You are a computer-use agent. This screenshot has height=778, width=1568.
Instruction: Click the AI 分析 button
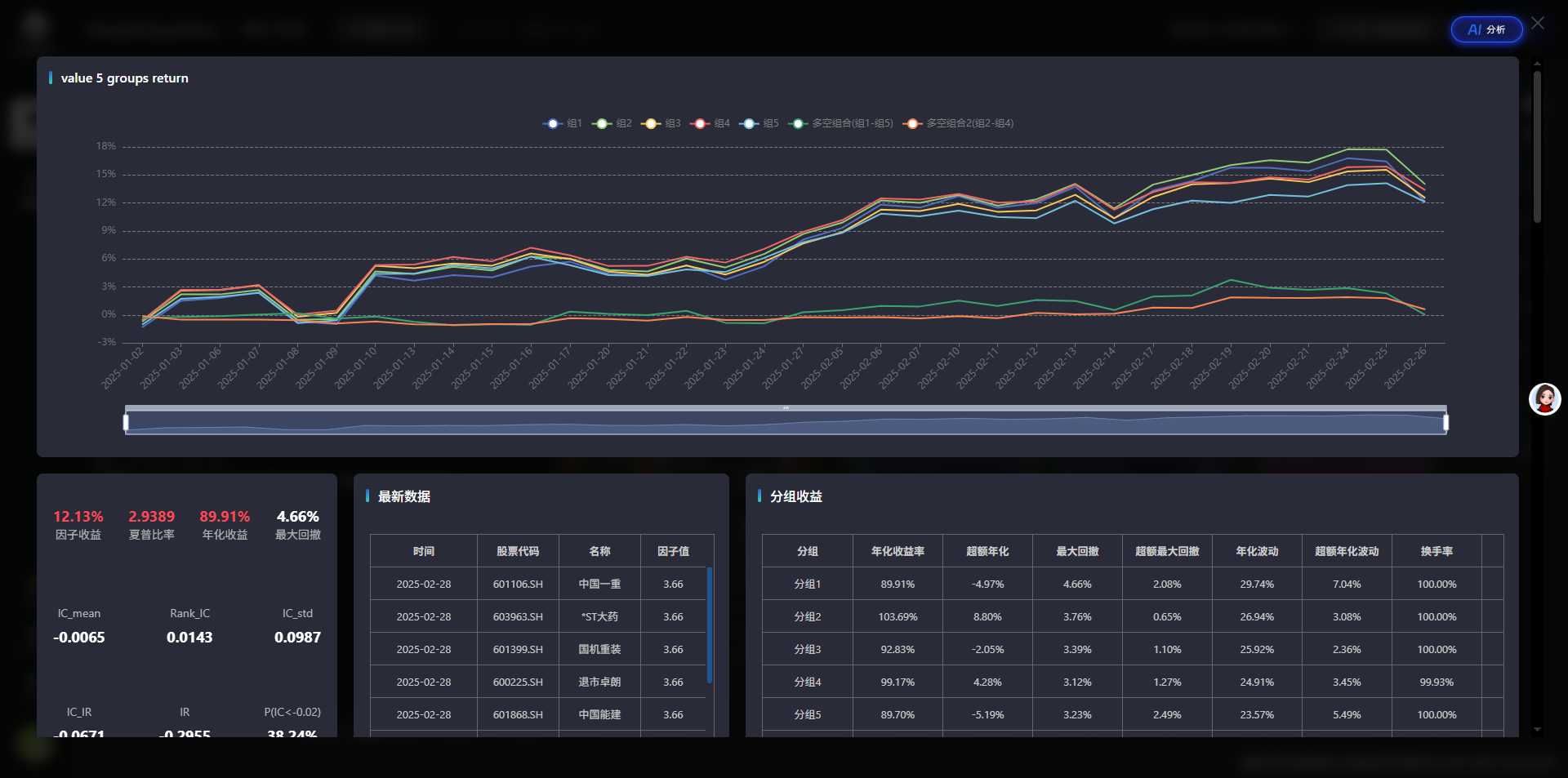pyautogui.click(x=1486, y=29)
